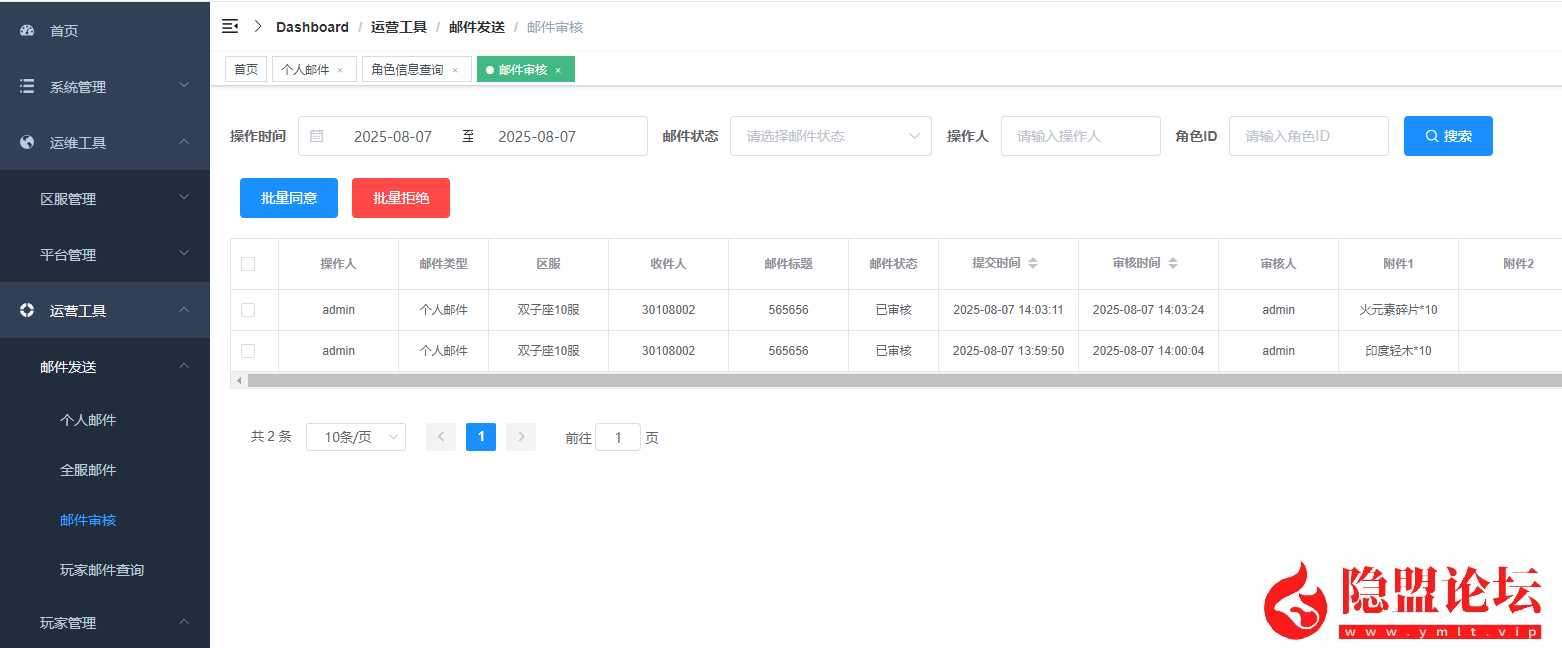Viewport: 1562px width, 648px height.
Task: Close the 个人邮件 tab with its x
Action: point(340,70)
